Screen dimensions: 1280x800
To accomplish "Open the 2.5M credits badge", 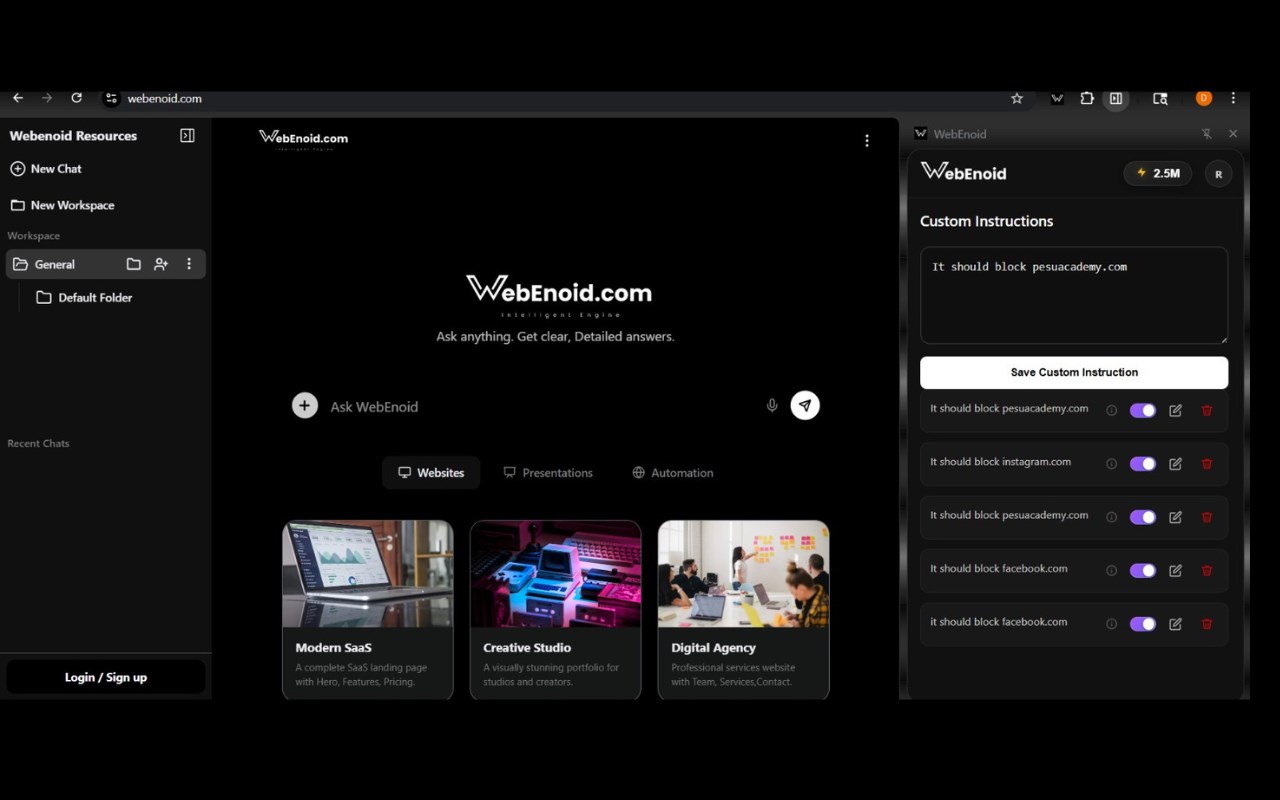I will 1158,173.
